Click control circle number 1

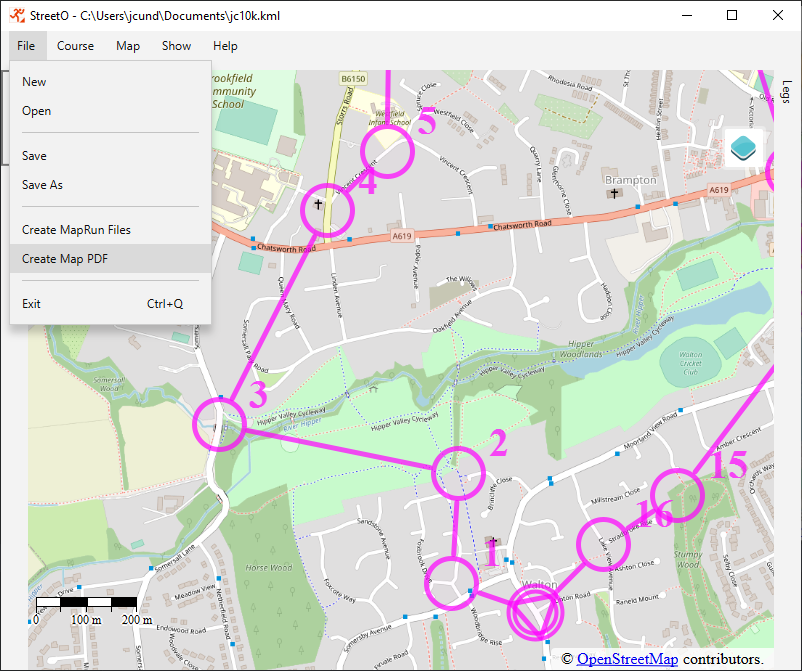point(455,580)
